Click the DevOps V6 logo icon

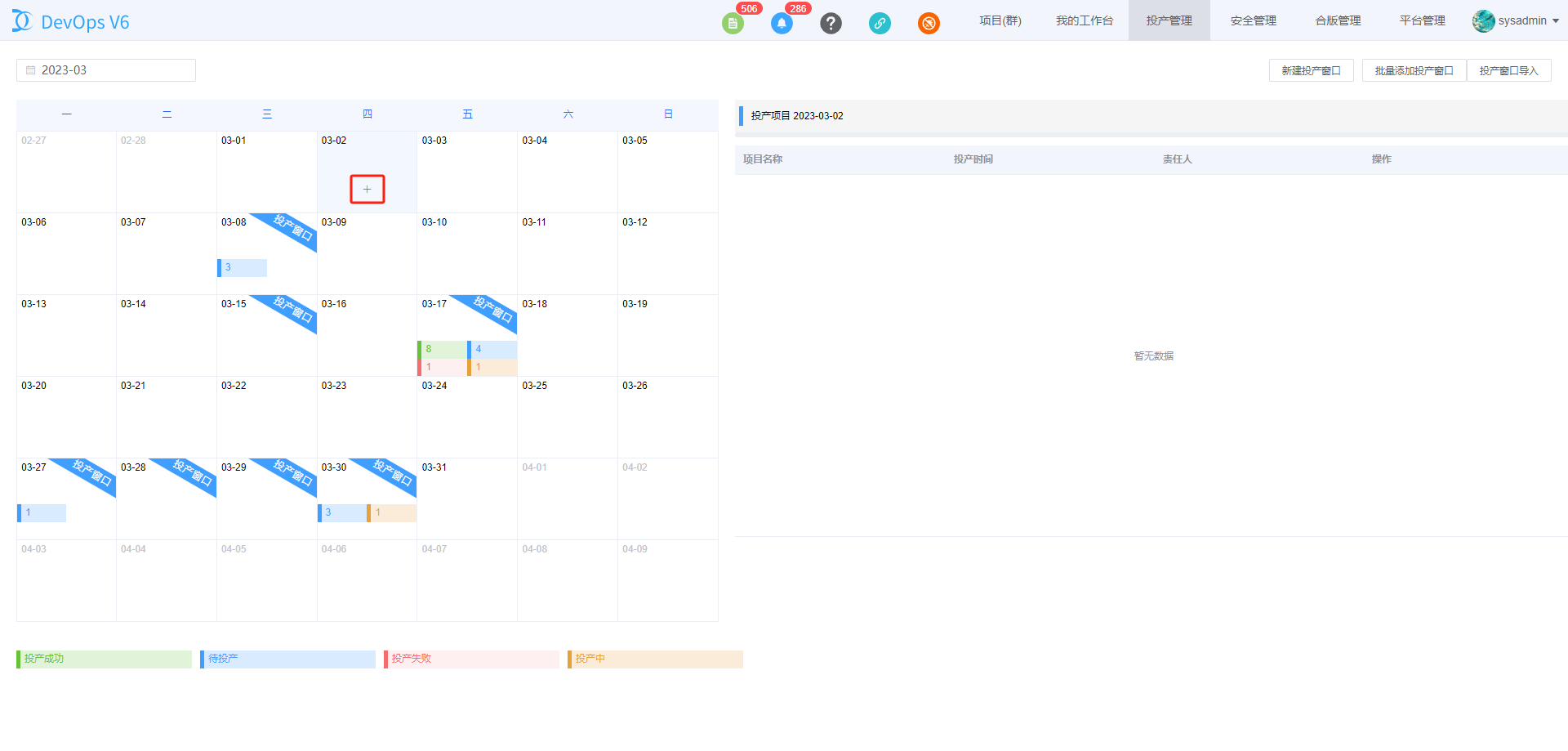[x=22, y=21]
